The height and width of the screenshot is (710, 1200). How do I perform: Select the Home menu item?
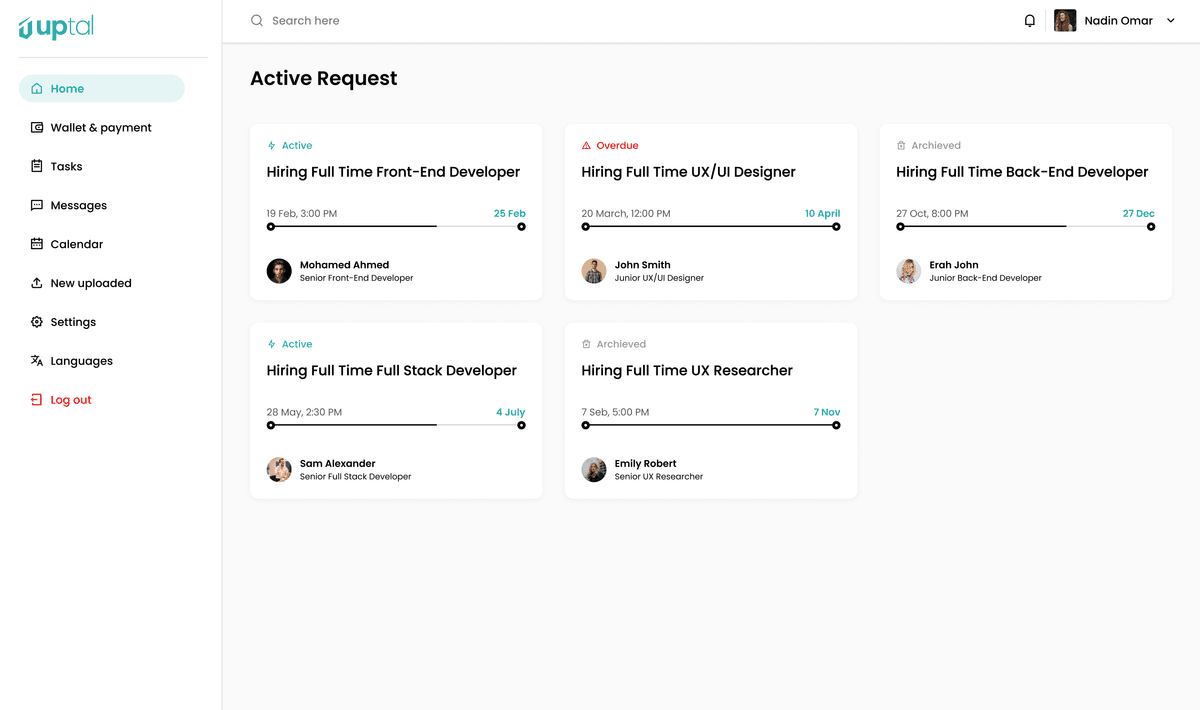(67, 88)
